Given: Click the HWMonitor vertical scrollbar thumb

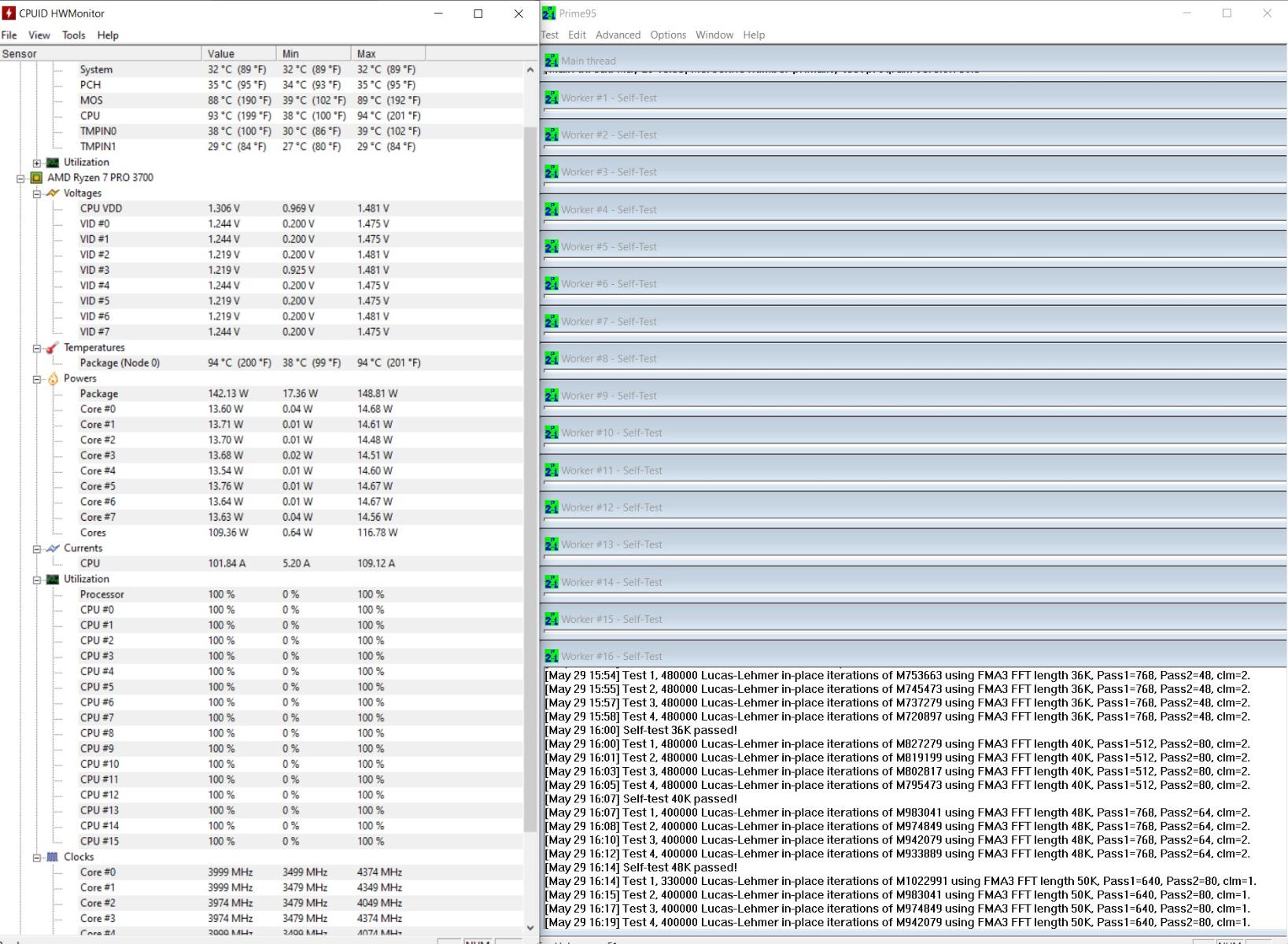Looking at the screenshot, I should (x=530, y=478).
